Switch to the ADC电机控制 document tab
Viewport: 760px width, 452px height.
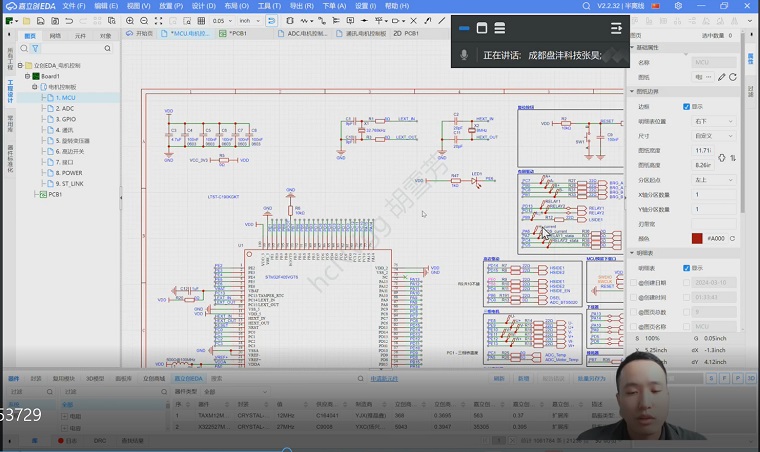303,33
